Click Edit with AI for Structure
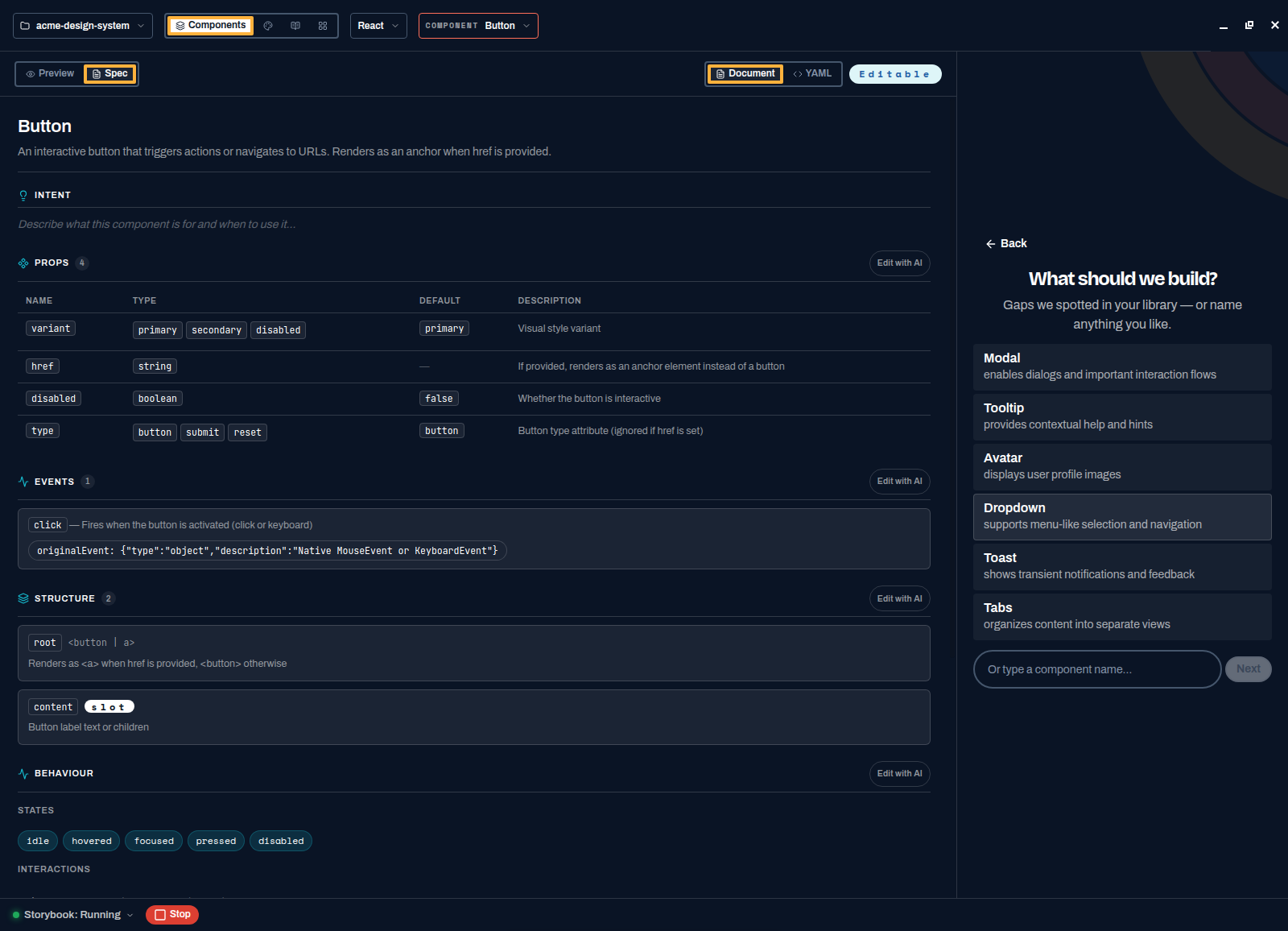Screen dimensions: 1288x931 pos(900,598)
